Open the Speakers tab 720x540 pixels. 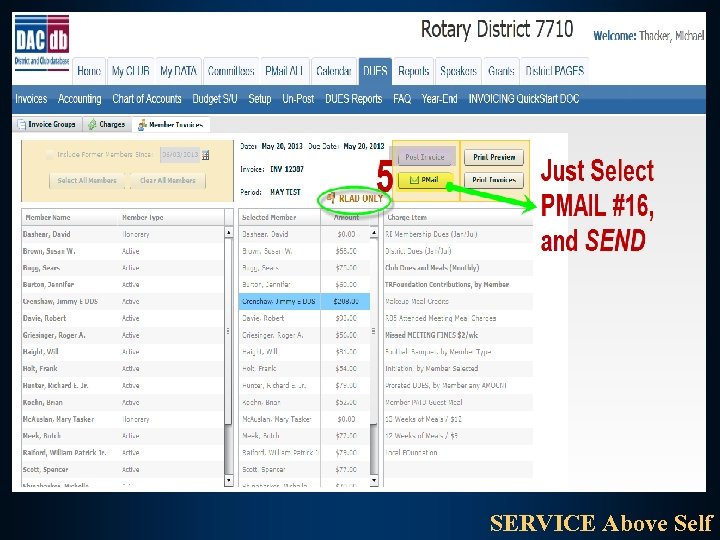[458, 71]
